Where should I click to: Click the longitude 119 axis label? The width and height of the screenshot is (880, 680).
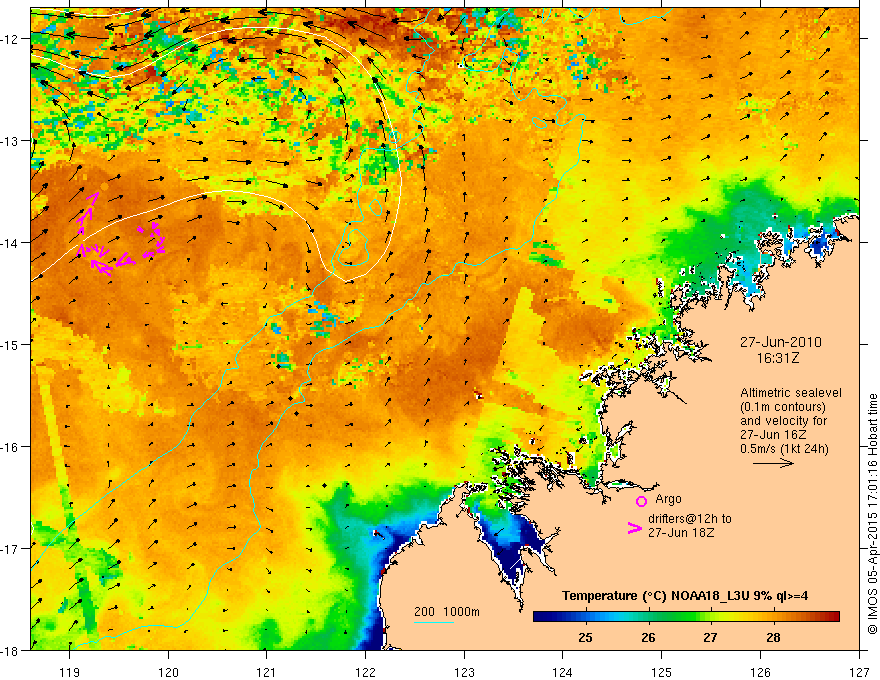(69, 672)
